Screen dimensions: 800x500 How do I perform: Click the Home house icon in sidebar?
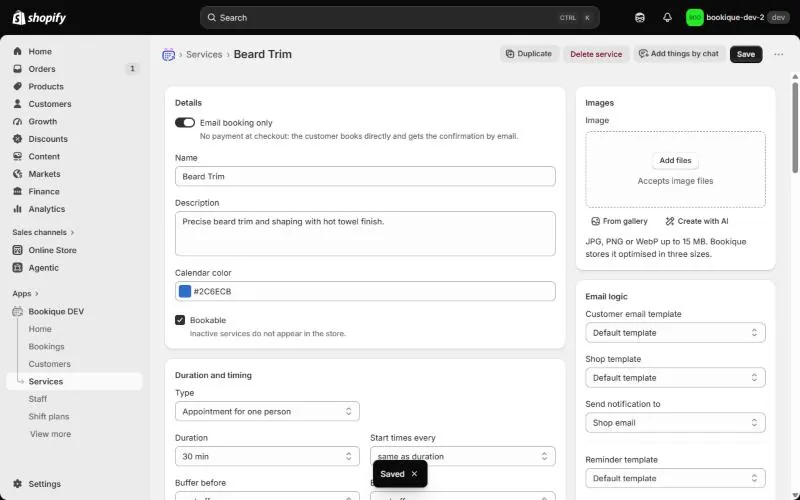[x=18, y=52]
